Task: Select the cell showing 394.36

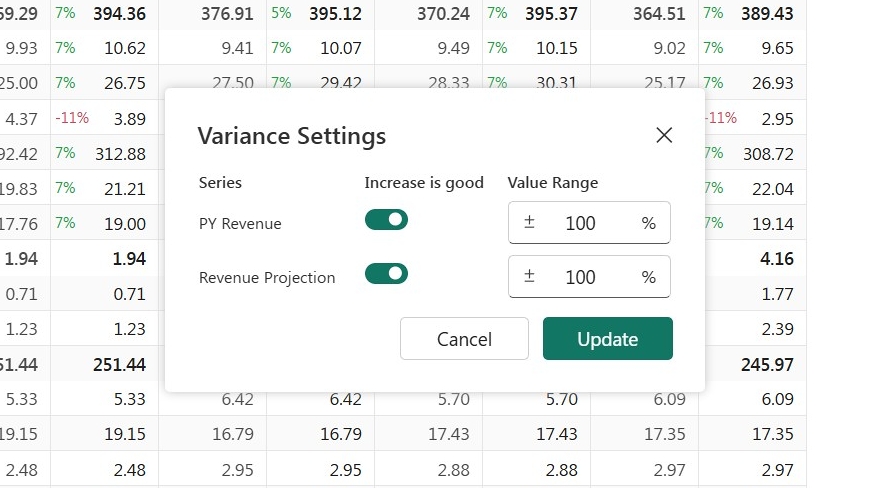Action: click(x=119, y=13)
